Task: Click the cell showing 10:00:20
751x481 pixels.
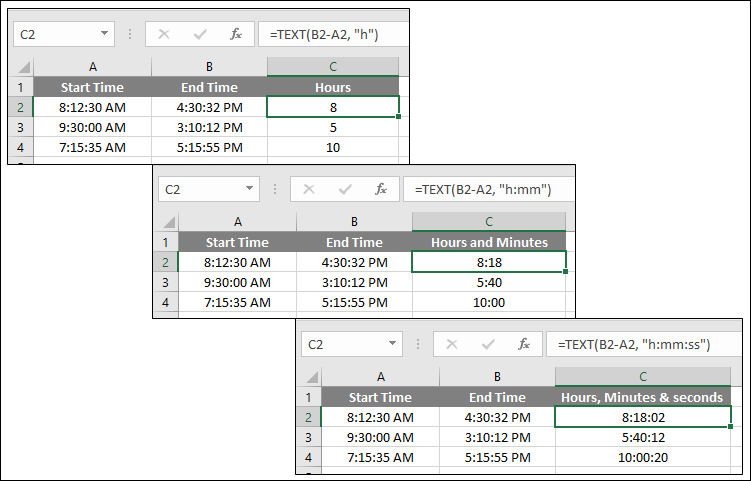Action: (643, 458)
